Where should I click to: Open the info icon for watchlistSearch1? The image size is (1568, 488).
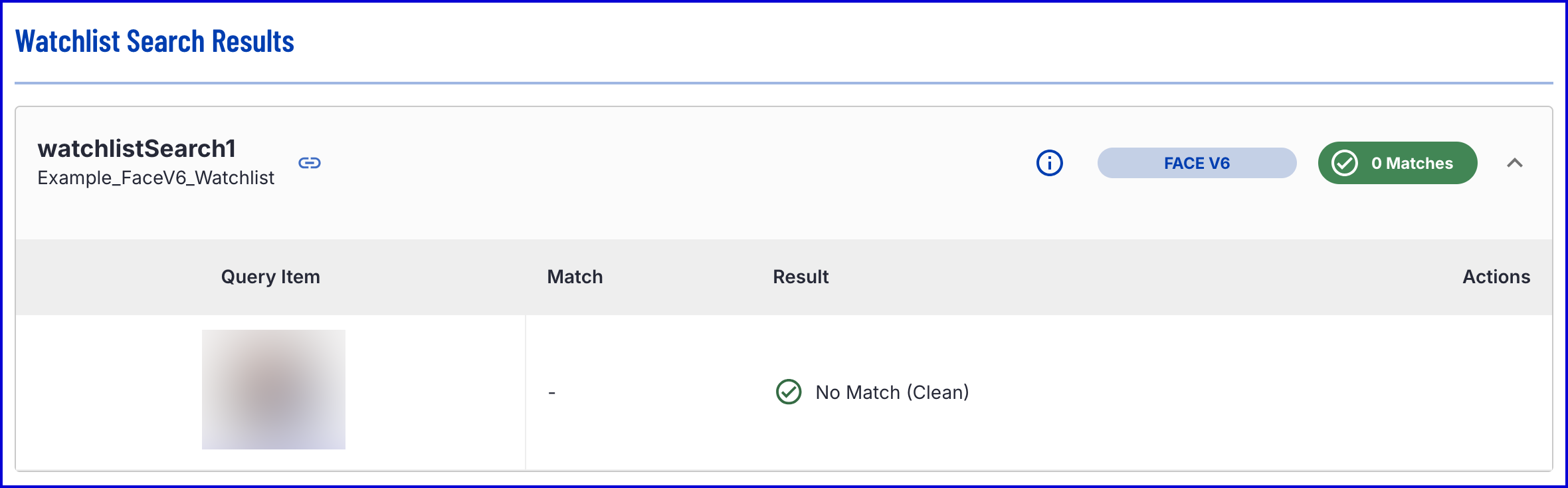click(1049, 163)
